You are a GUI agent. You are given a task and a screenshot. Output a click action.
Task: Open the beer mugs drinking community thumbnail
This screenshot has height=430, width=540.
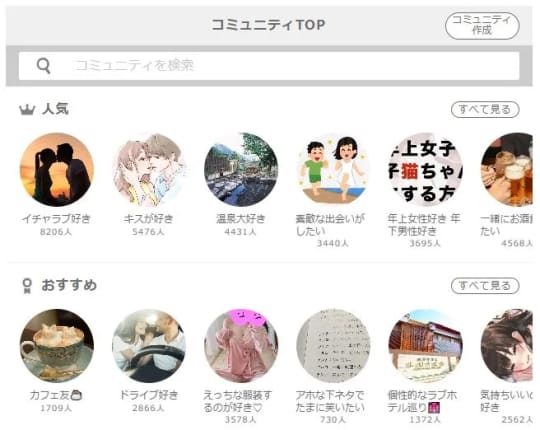click(x=507, y=169)
